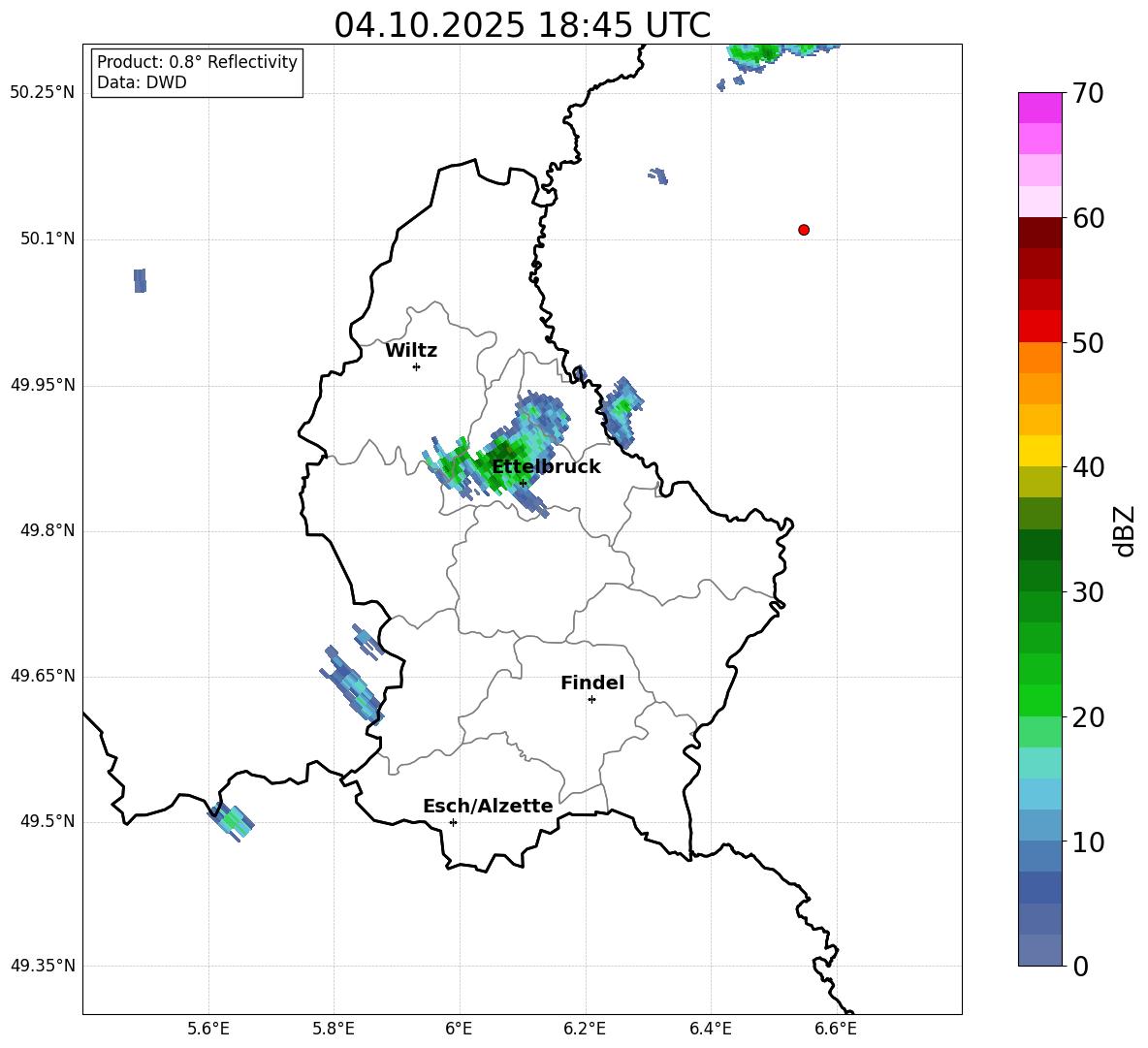Image resolution: width=1148 pixels, height=1048 pixels.
Task: Click the Wiltz cross marker
Action: pos(417,366)
